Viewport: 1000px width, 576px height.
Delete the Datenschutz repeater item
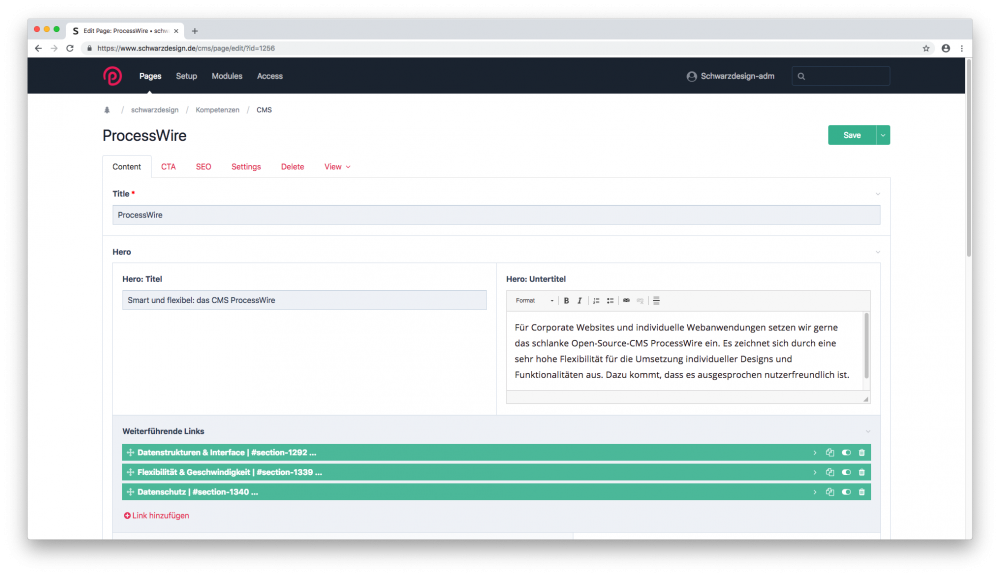click(x=861, y=491)
